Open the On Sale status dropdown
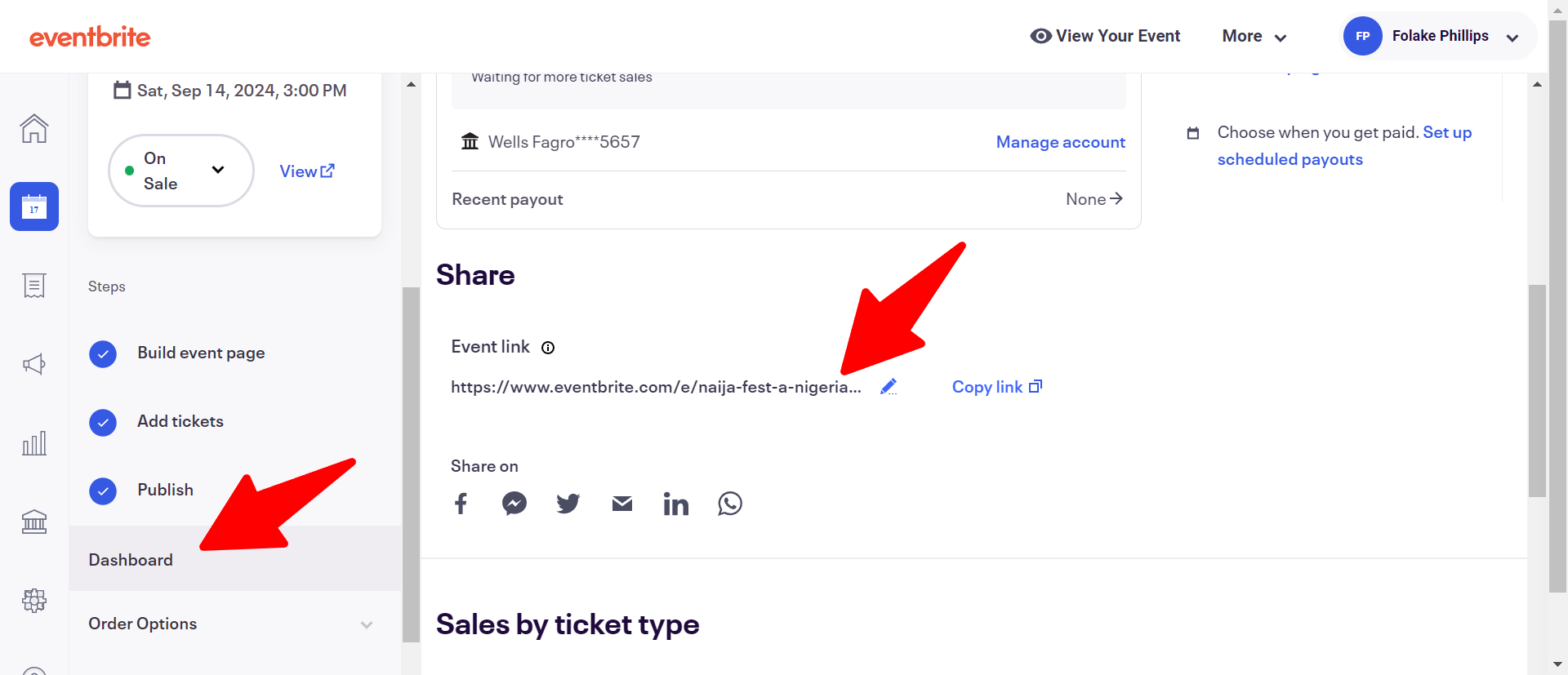The width and height of the screenshot is (1568, 675). [181, 171]
